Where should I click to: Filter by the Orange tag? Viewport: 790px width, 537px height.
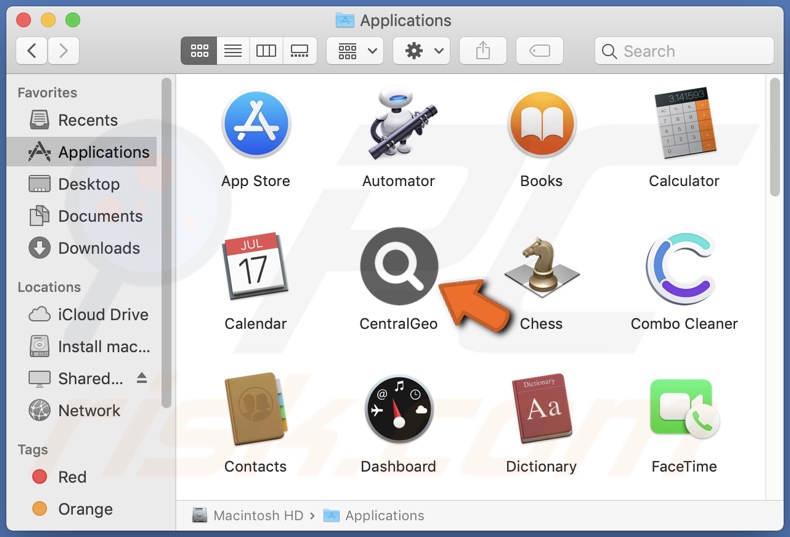[83, 509]
